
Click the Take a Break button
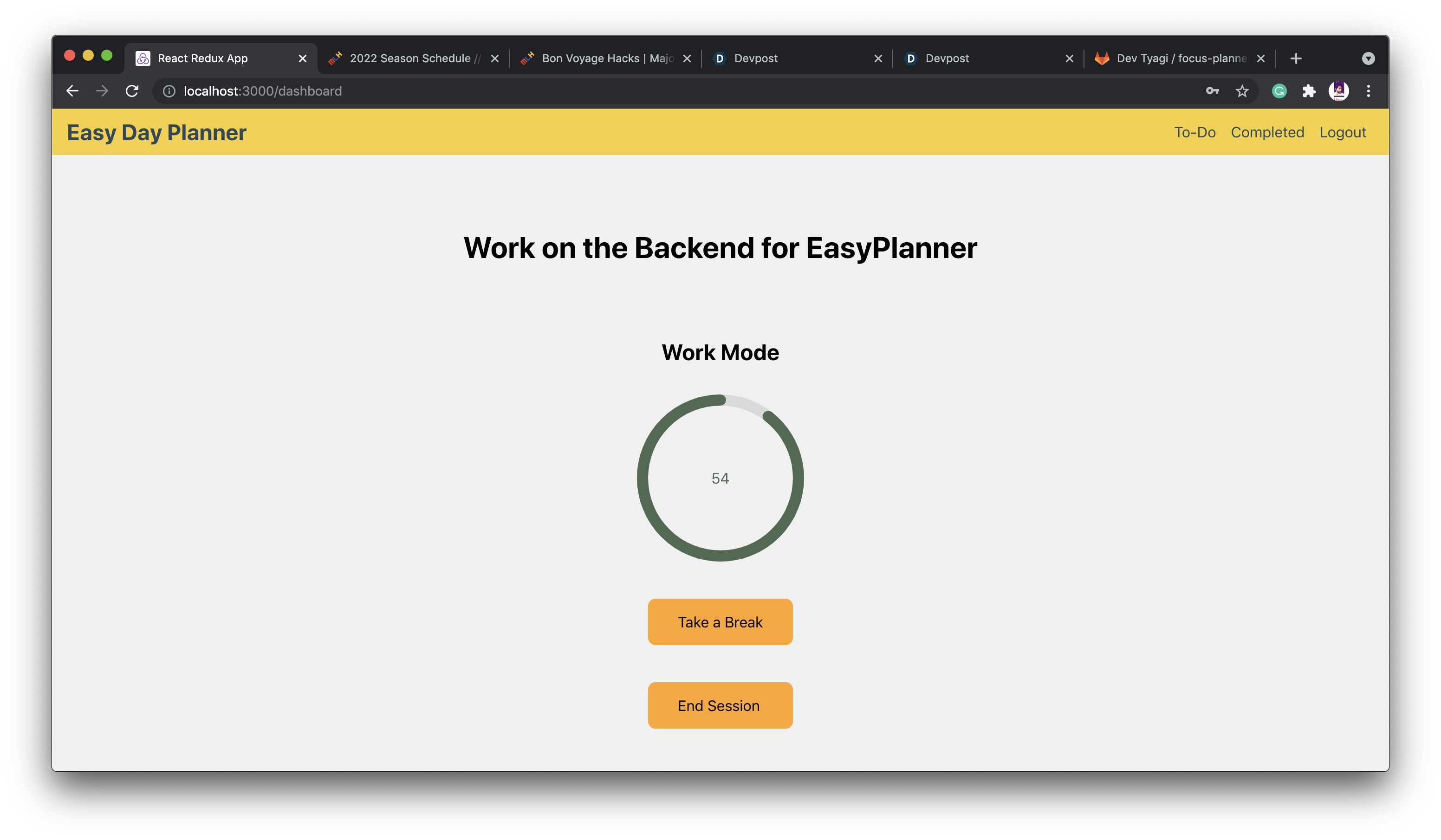tap(720, 621)
